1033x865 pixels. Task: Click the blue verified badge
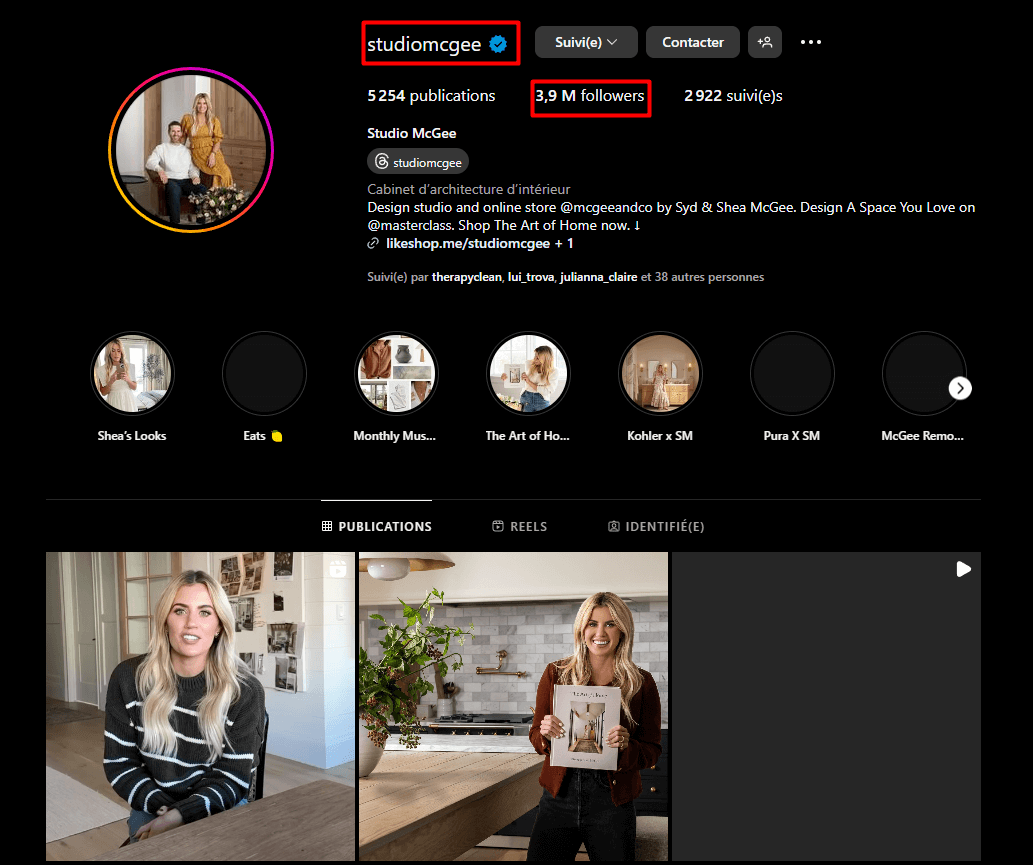click(497, 44)
